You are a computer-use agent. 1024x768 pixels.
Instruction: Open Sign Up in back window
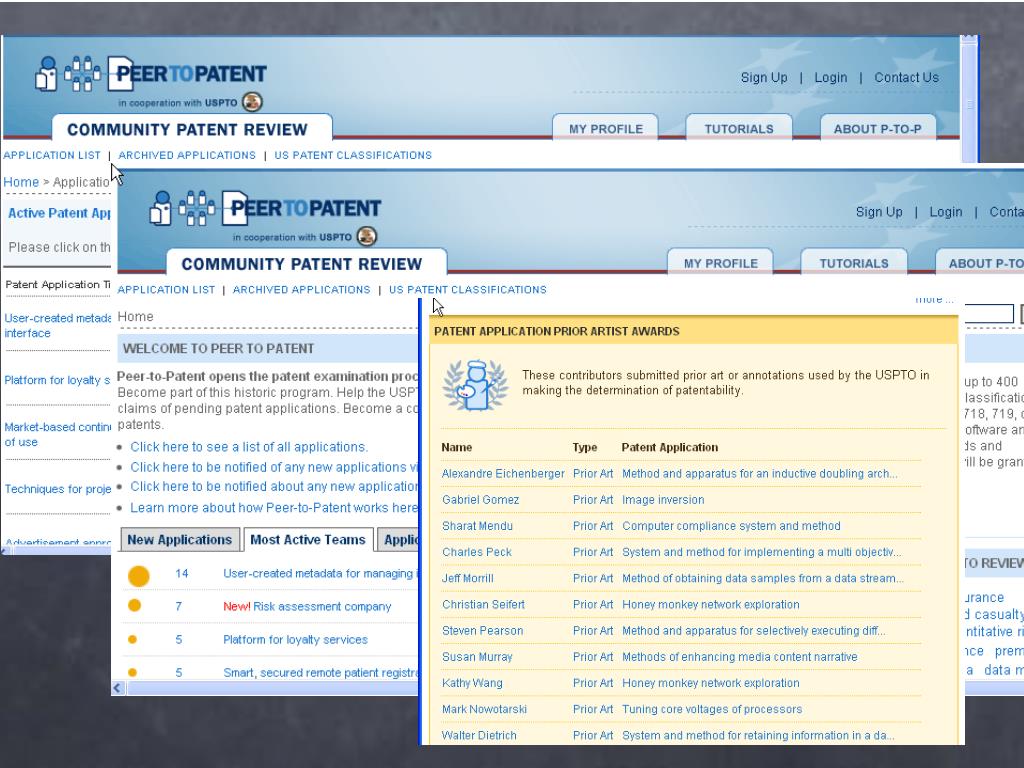(763, 78)
